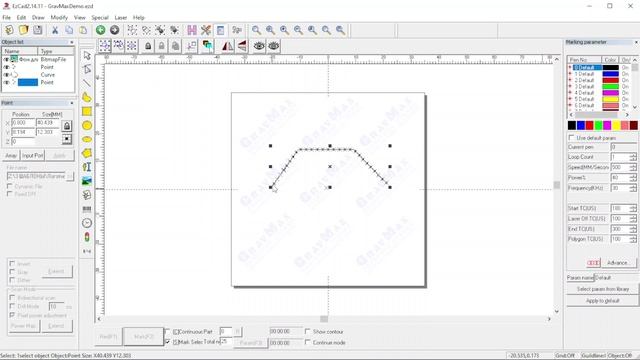Click the Array button

11,156
